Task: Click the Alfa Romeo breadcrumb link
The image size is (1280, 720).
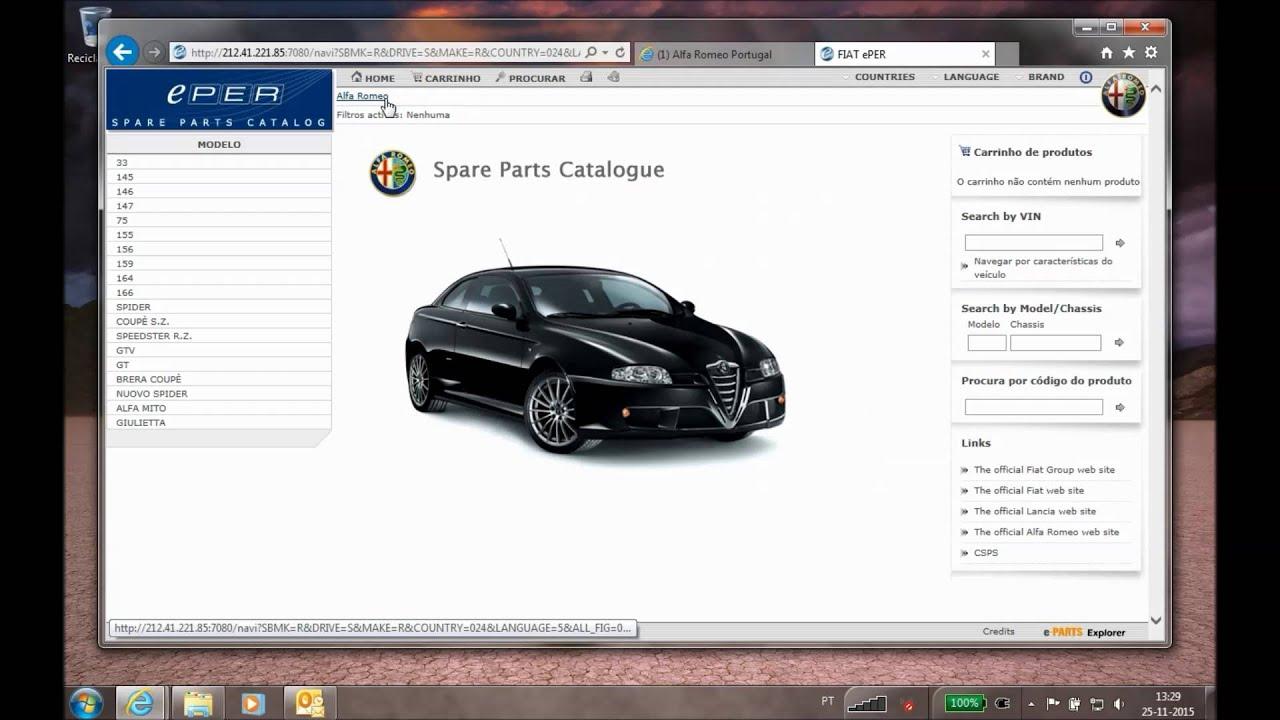Action: [x=362, y=96]
